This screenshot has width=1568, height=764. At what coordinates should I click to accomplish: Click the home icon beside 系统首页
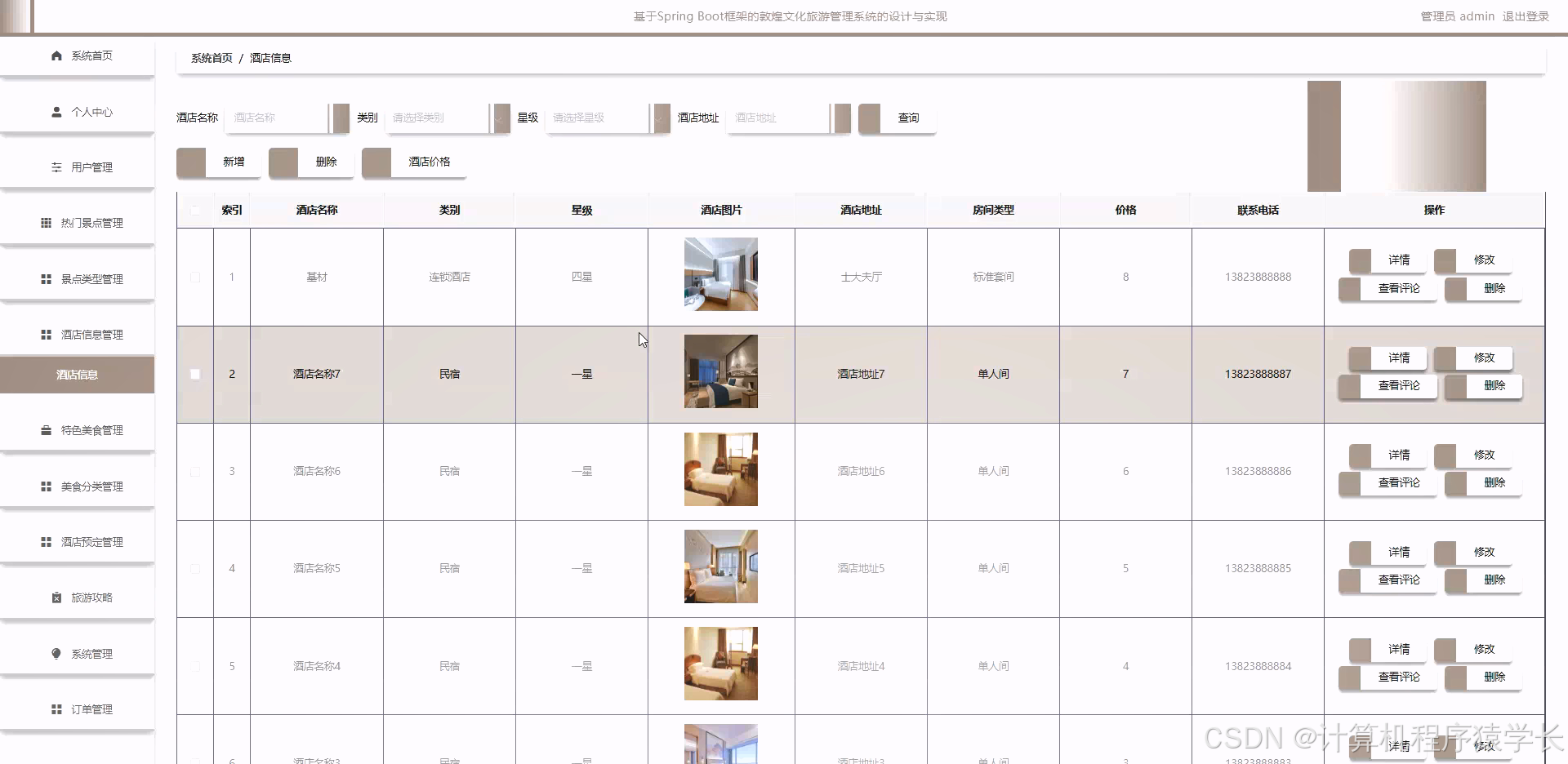click(56, 56)
